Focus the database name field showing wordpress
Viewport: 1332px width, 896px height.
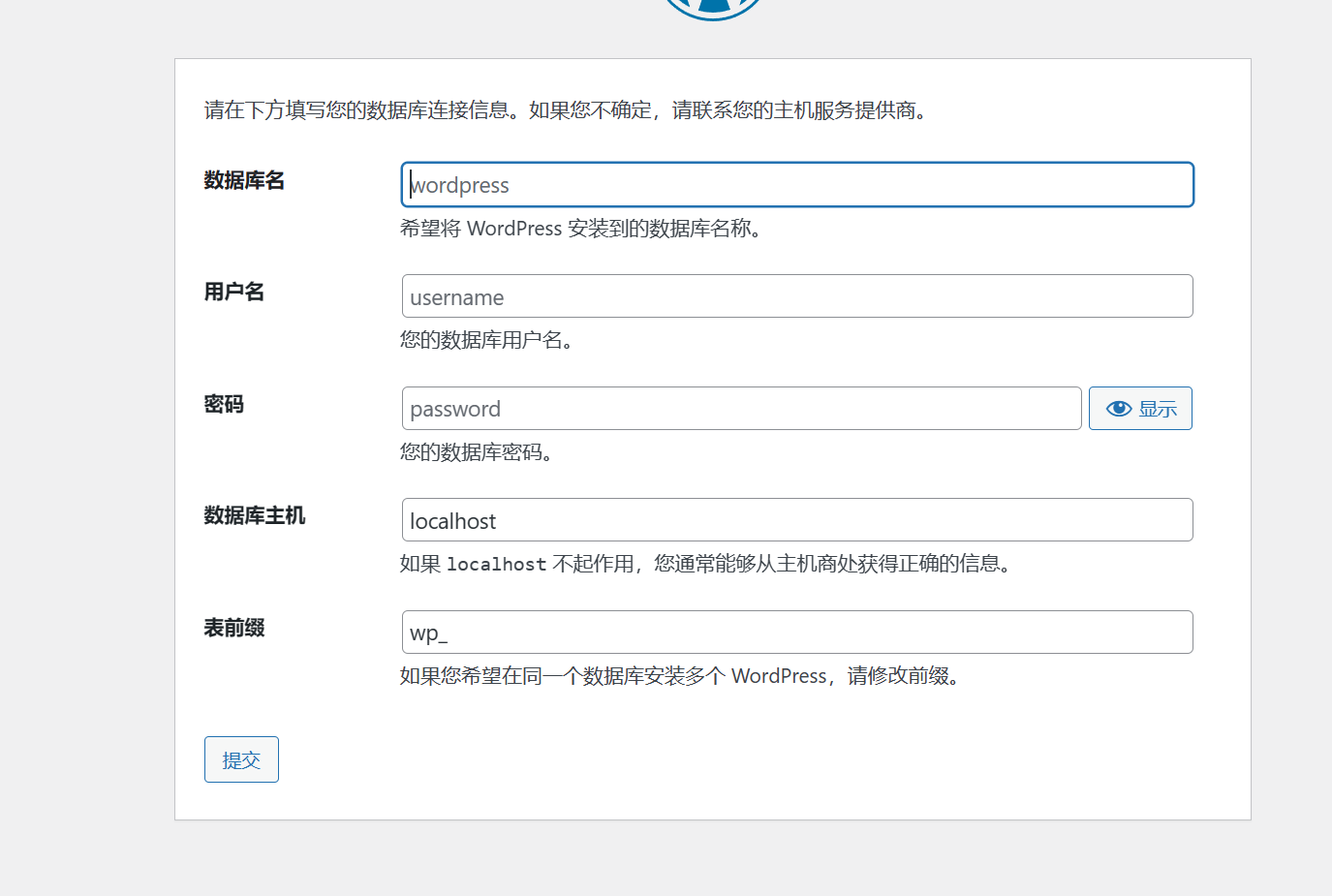click(x=796, y=185)
